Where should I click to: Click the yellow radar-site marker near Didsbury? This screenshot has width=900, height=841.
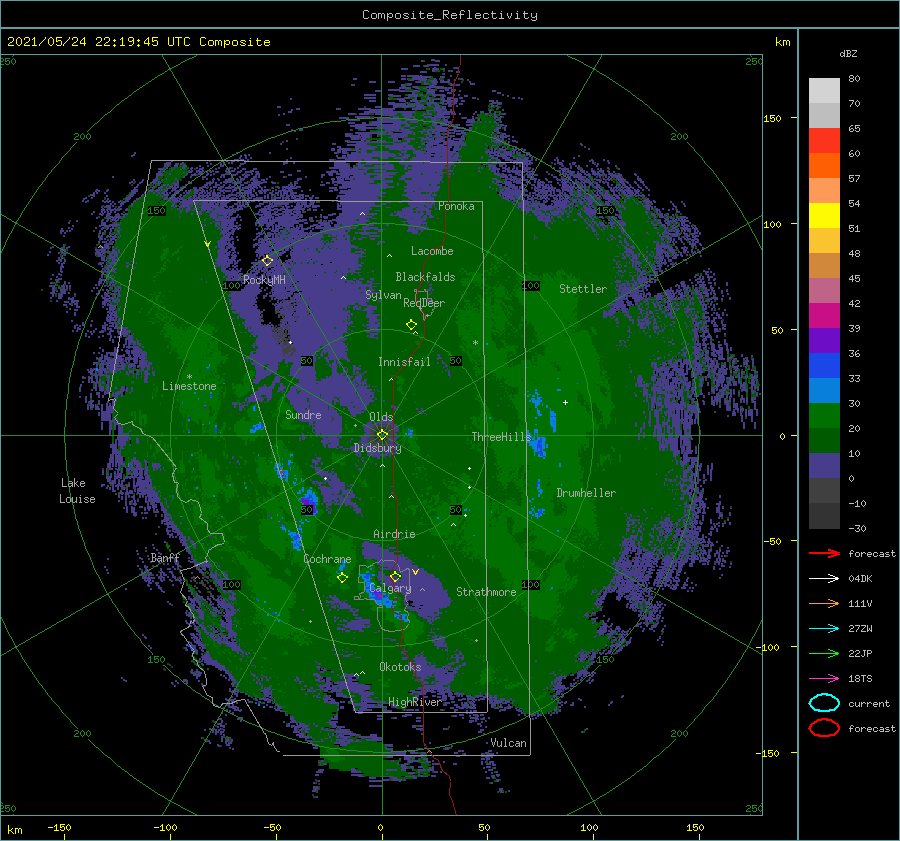coord(382,435)
